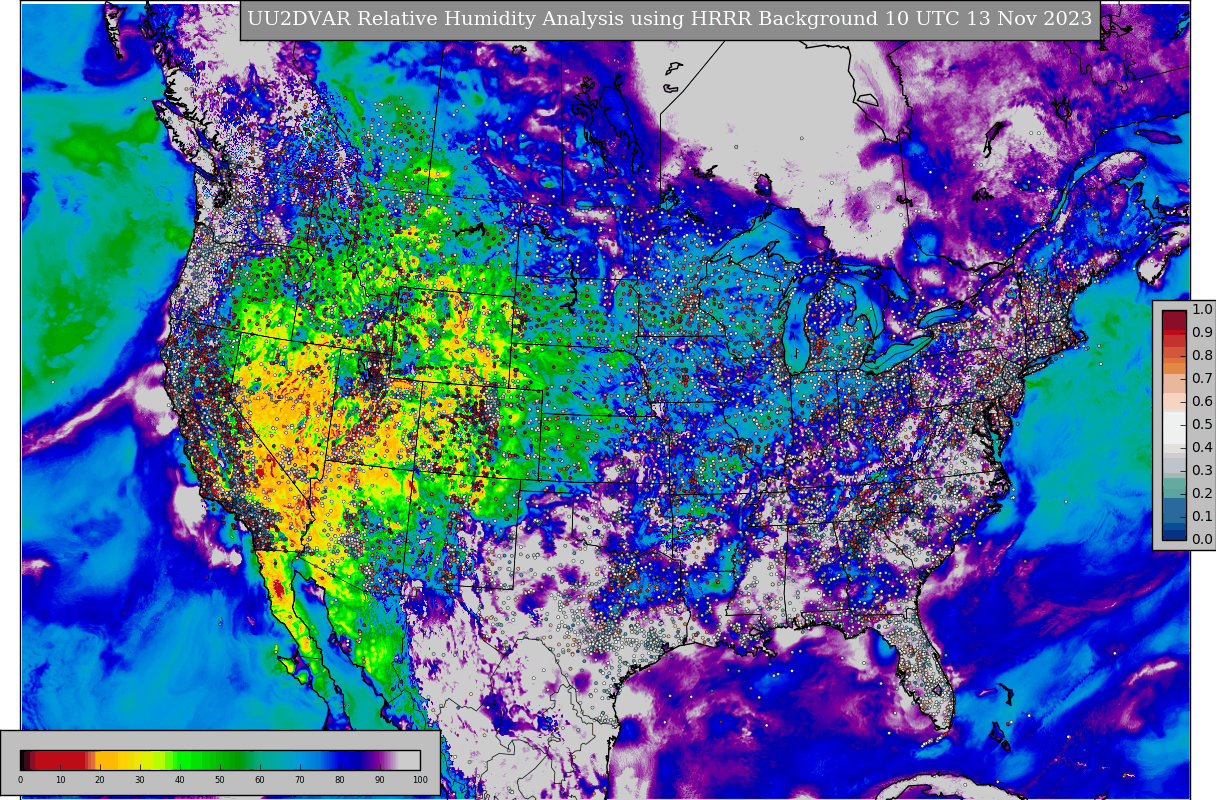
Task: Click the "0.3" label on the vertical colorbar
Action: tap(1202, 471)
